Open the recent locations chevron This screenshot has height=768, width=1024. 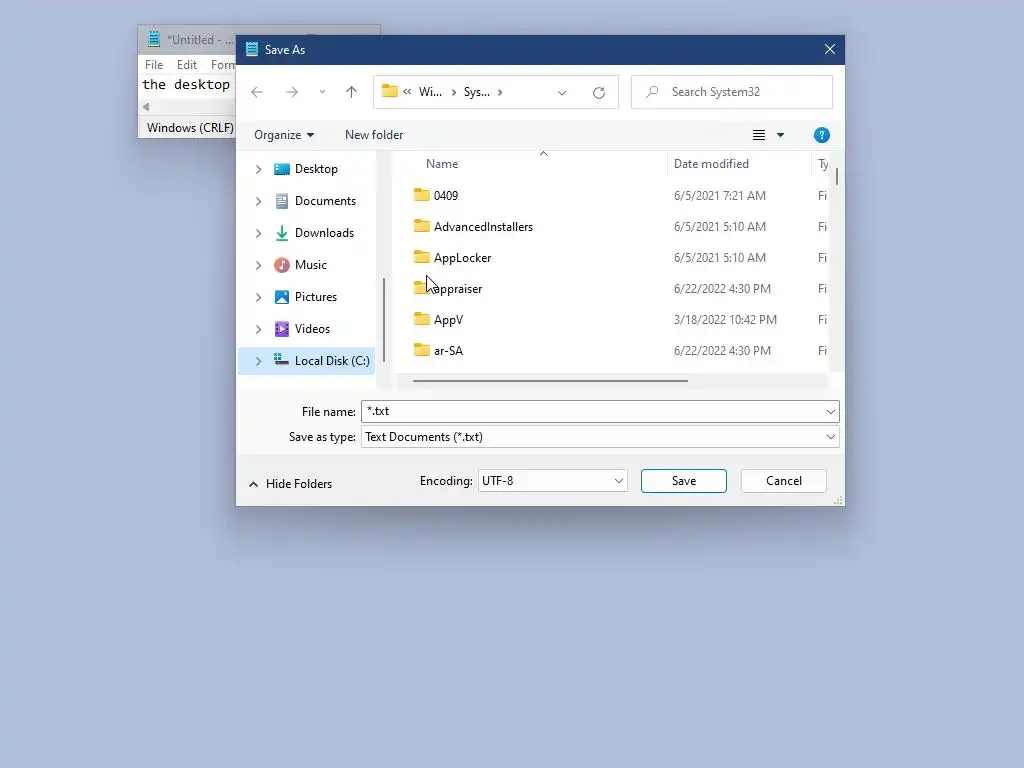(322, 92)
